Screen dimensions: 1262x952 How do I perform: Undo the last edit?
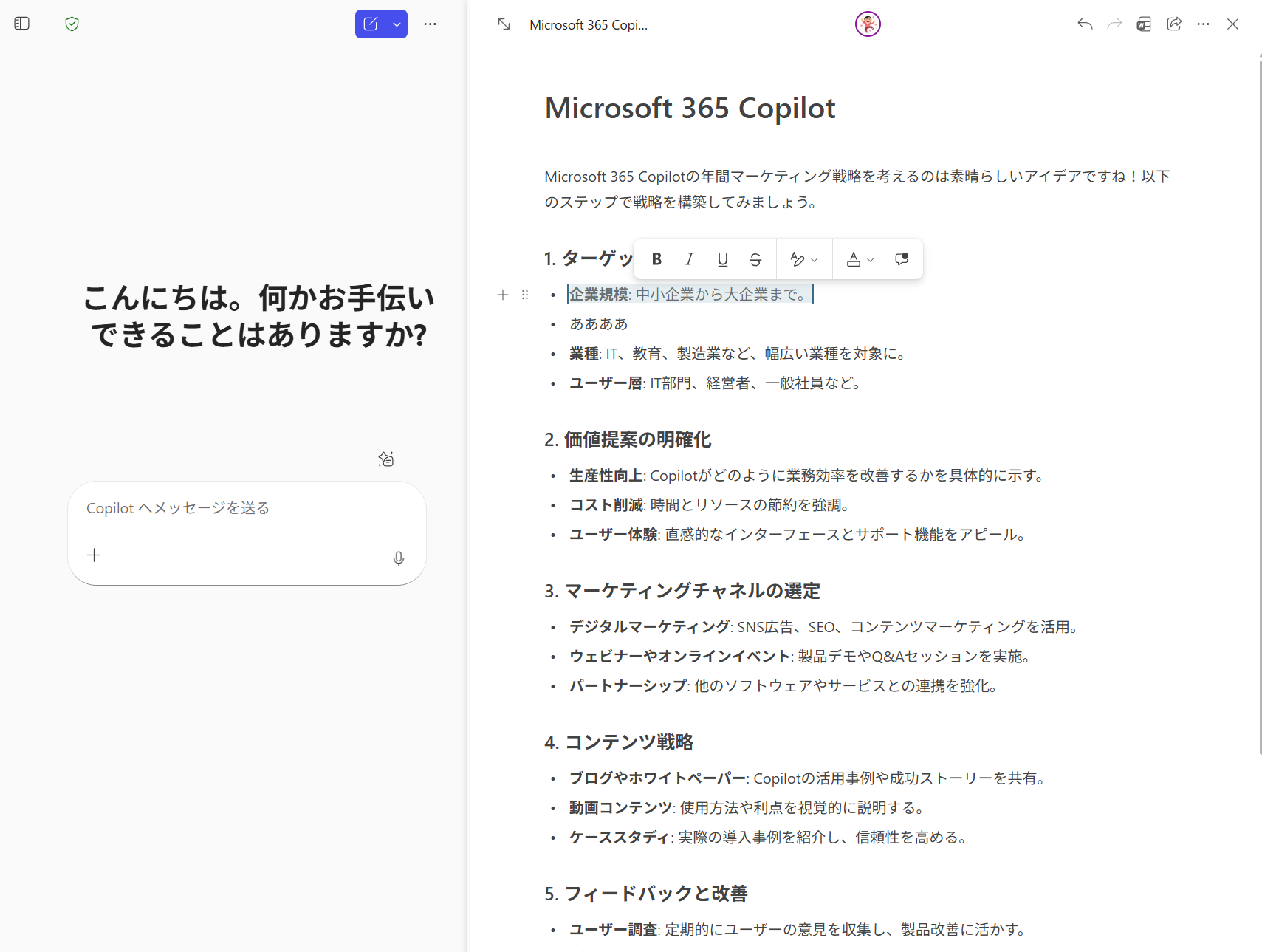[1084, 24]
